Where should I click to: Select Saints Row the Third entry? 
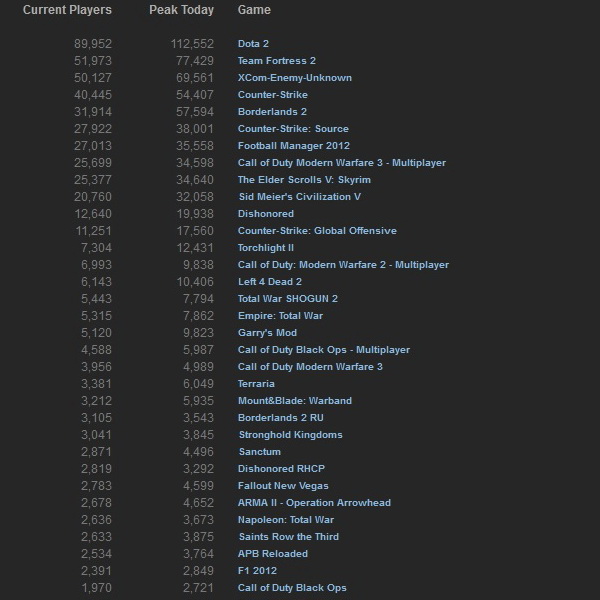[288, 537]
